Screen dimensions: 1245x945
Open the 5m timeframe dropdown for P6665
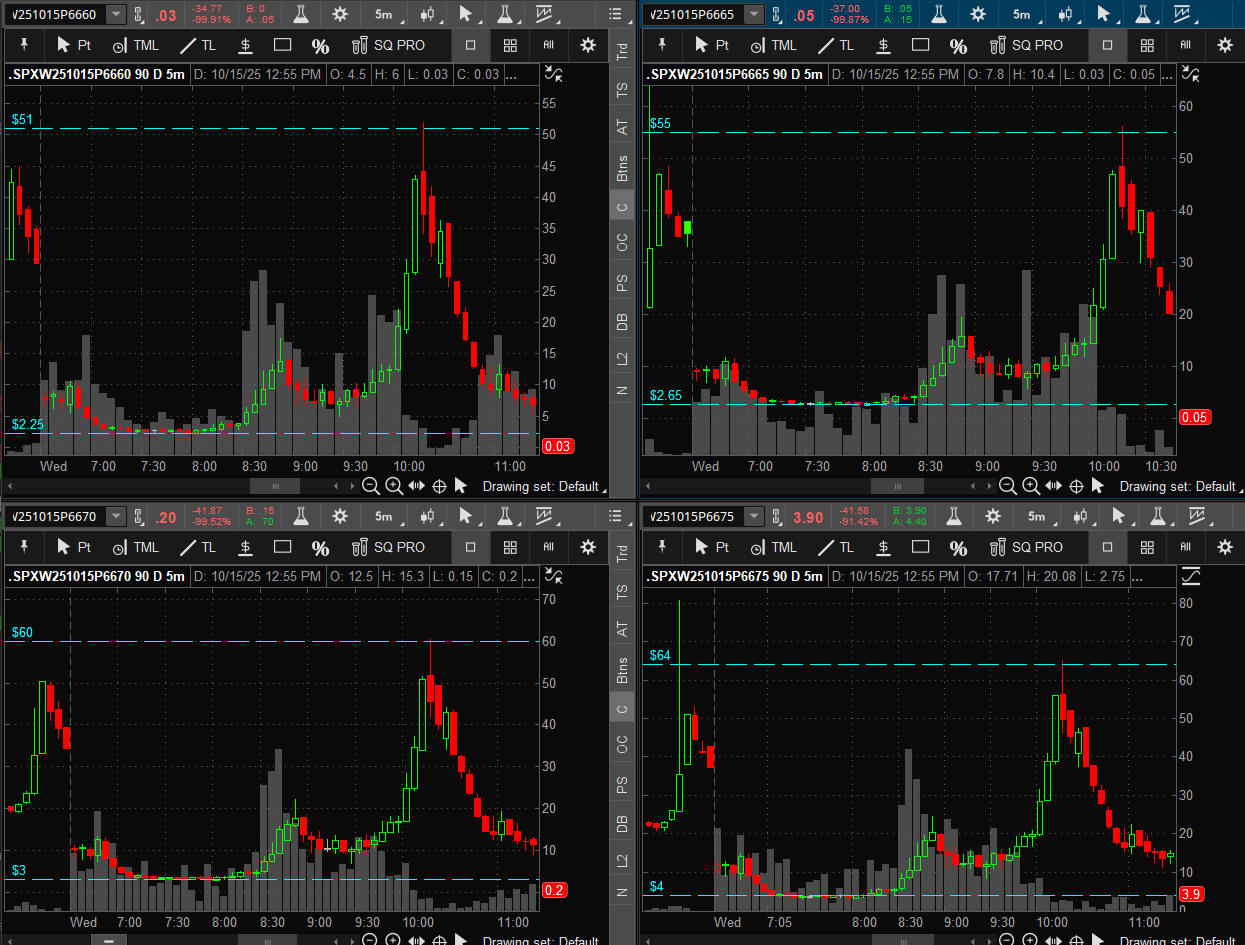coord(1021,14)
